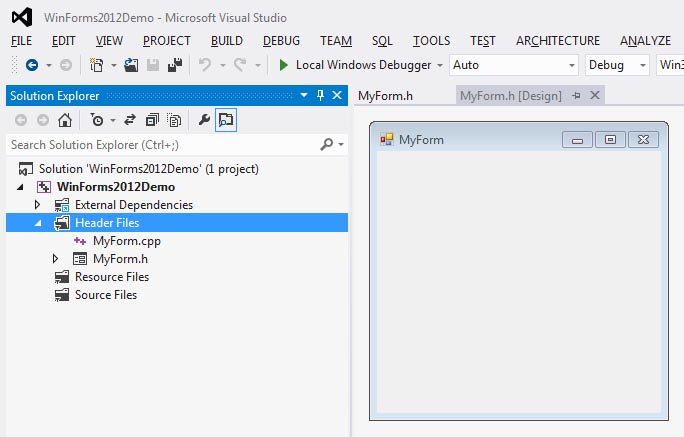Click Pending Changes Filter clock icon

coord(97,120)
